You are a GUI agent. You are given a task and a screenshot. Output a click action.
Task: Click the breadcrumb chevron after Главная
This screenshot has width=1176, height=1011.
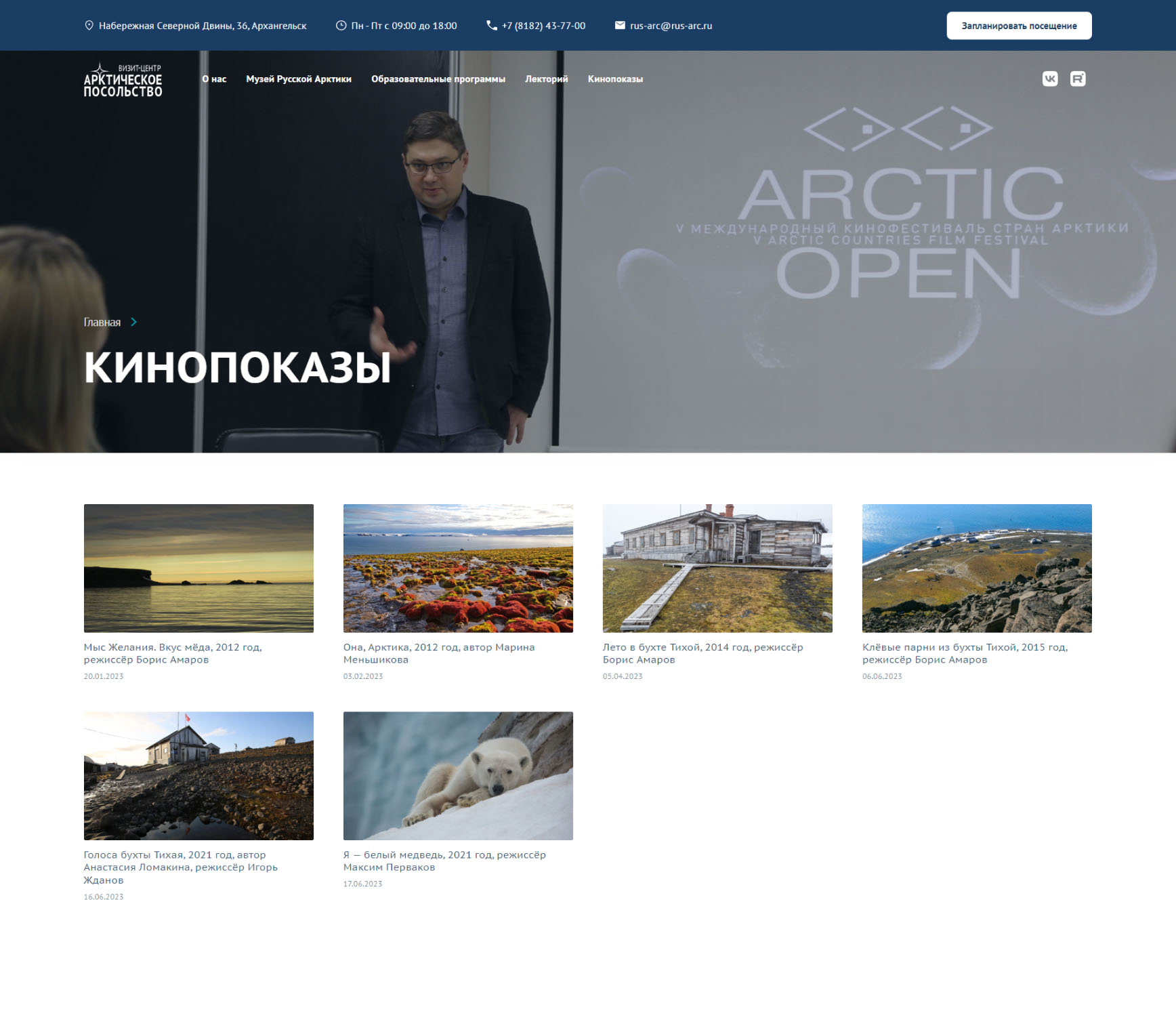[133, 322]
